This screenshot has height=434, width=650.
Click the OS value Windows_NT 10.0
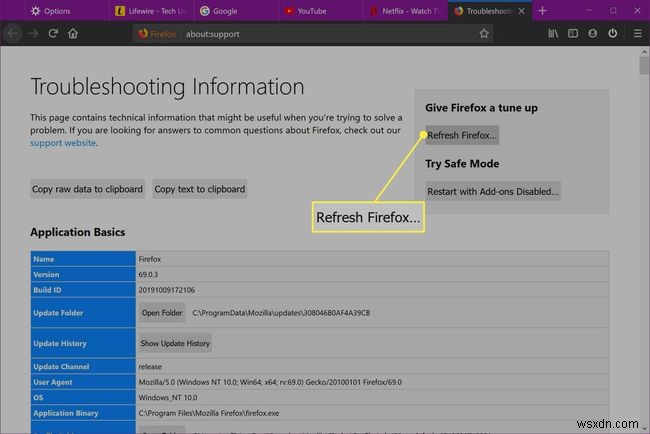168,398
